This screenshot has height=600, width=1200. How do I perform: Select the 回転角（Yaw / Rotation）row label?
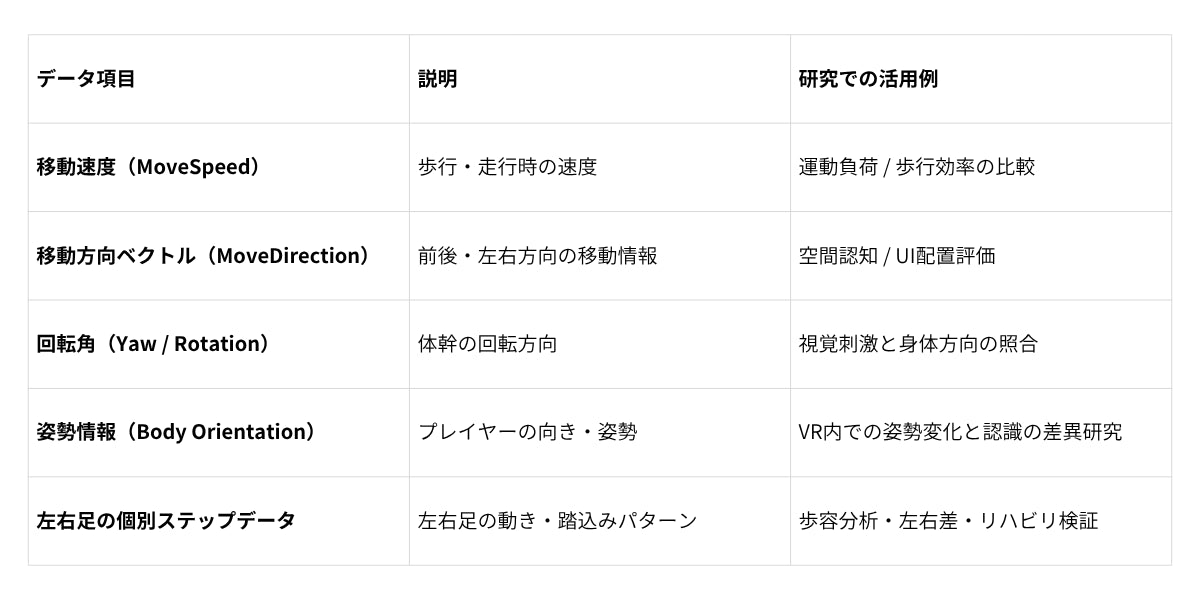pyautogui.click(x=153, y=343)
